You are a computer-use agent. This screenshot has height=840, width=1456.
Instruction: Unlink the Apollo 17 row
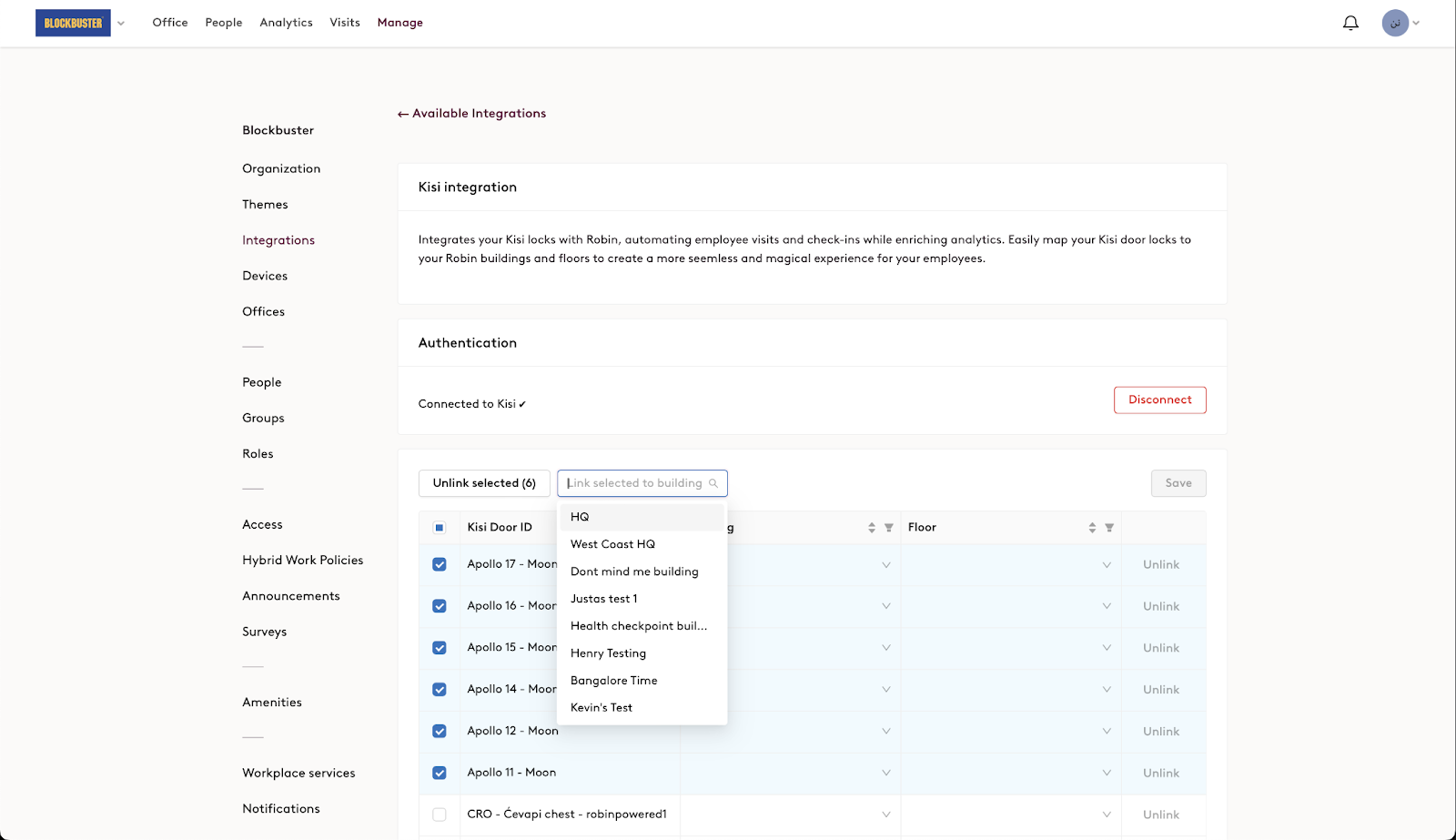[x=1161, y=565]
